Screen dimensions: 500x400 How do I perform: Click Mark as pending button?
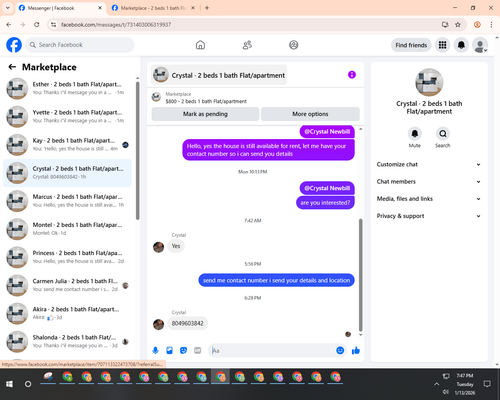(x=205, y=114)
